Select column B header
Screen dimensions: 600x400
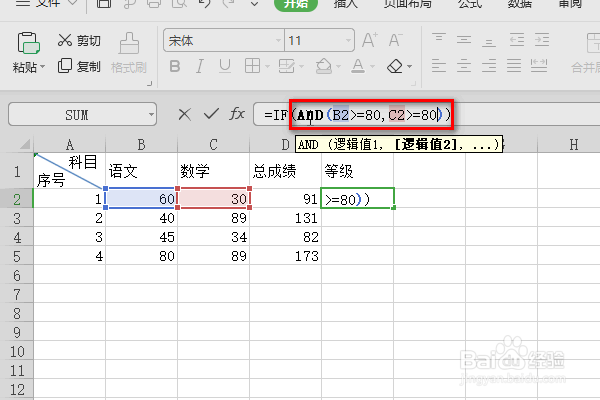tap(141, 145)
